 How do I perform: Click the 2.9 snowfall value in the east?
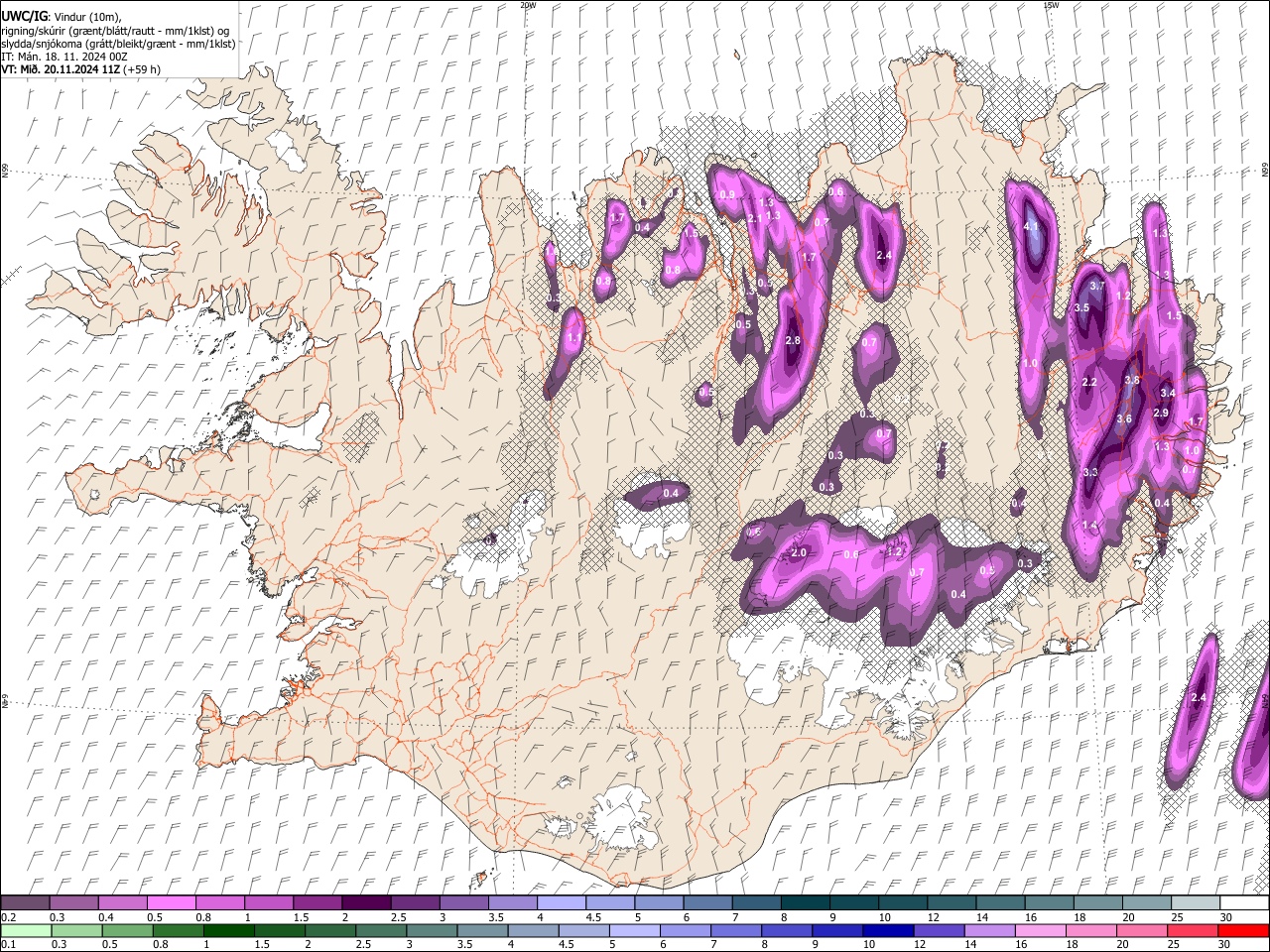click(1161, 414)
